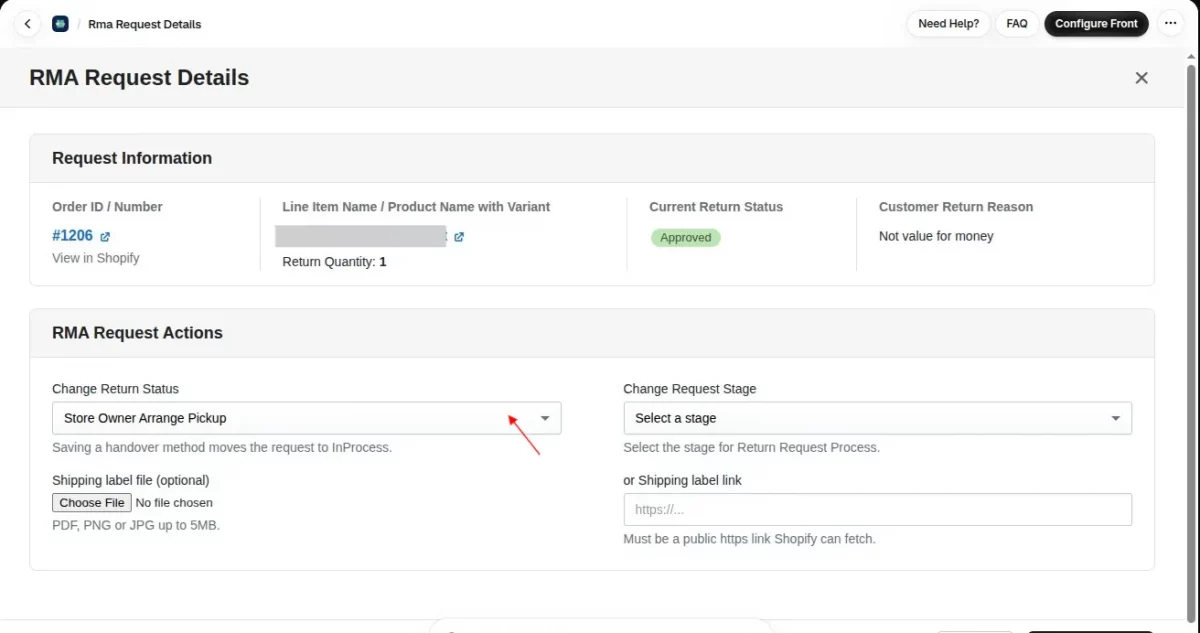The image size is (1200, 633).
Task: Close the RMA Request Details panel
Action: [x=1141, y=78]
